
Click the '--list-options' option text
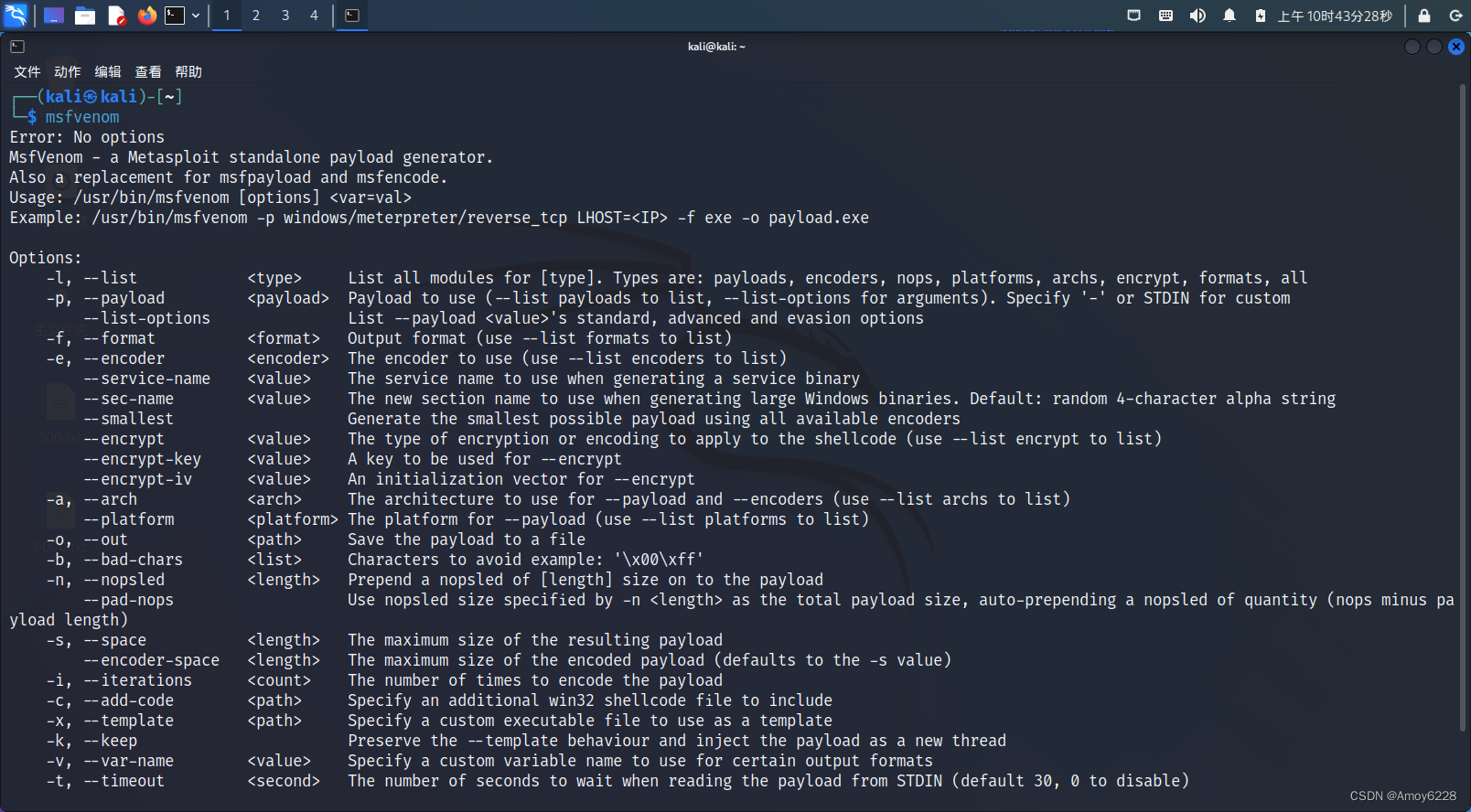pyautogui.click(x=146, y=318)
